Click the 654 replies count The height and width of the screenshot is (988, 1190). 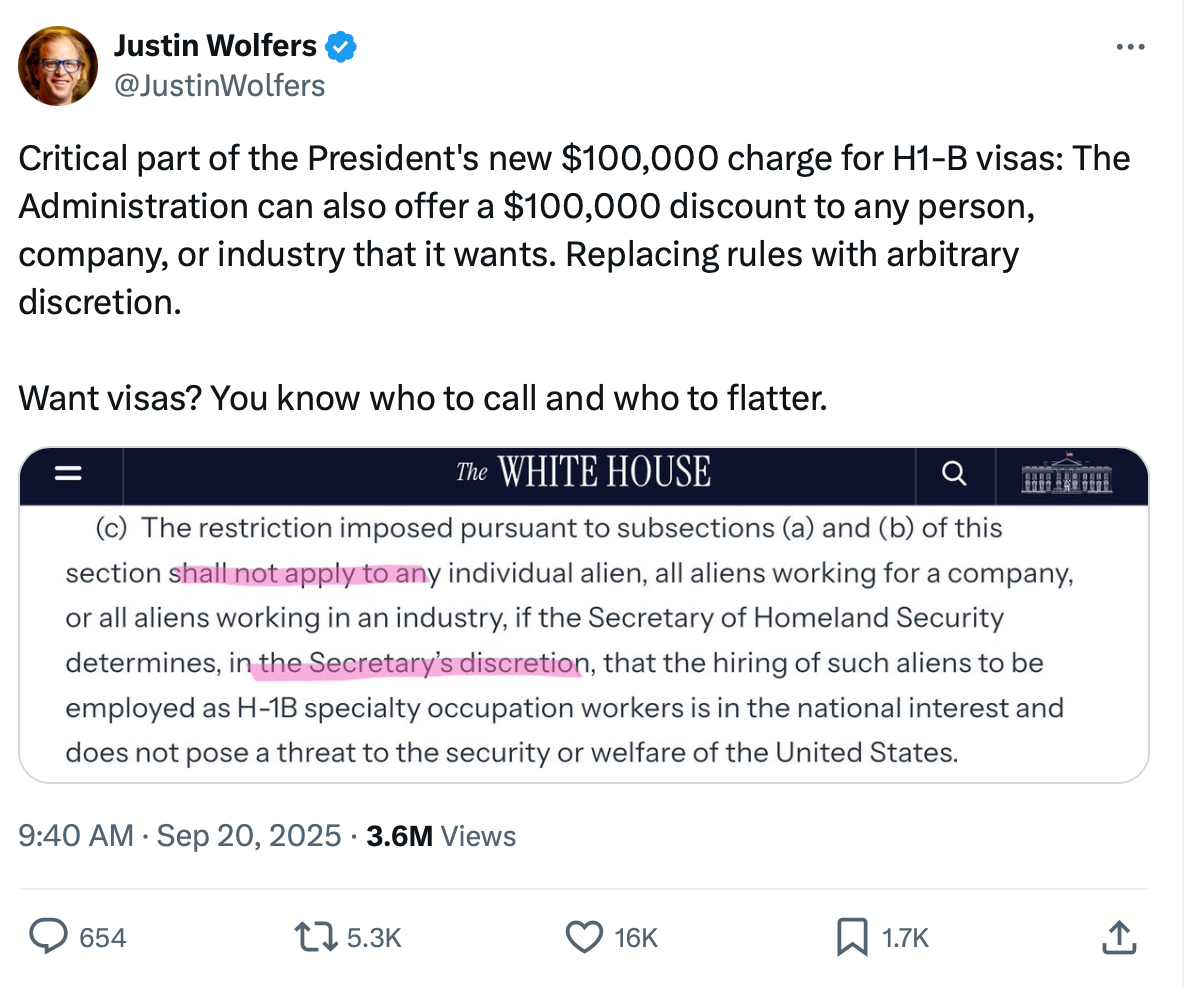(102, 937)
